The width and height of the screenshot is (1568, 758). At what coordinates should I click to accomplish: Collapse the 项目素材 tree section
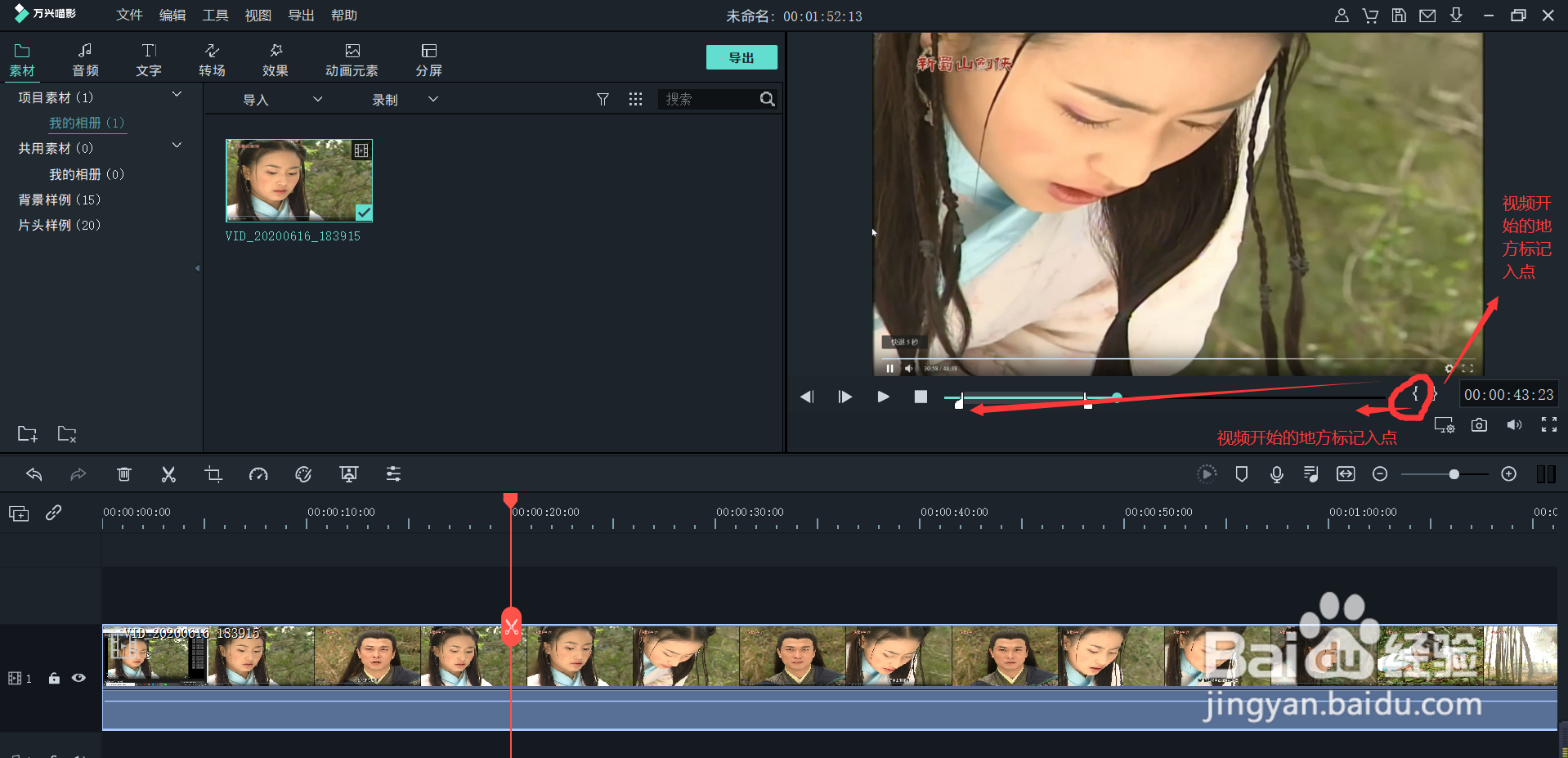point(177,95)
